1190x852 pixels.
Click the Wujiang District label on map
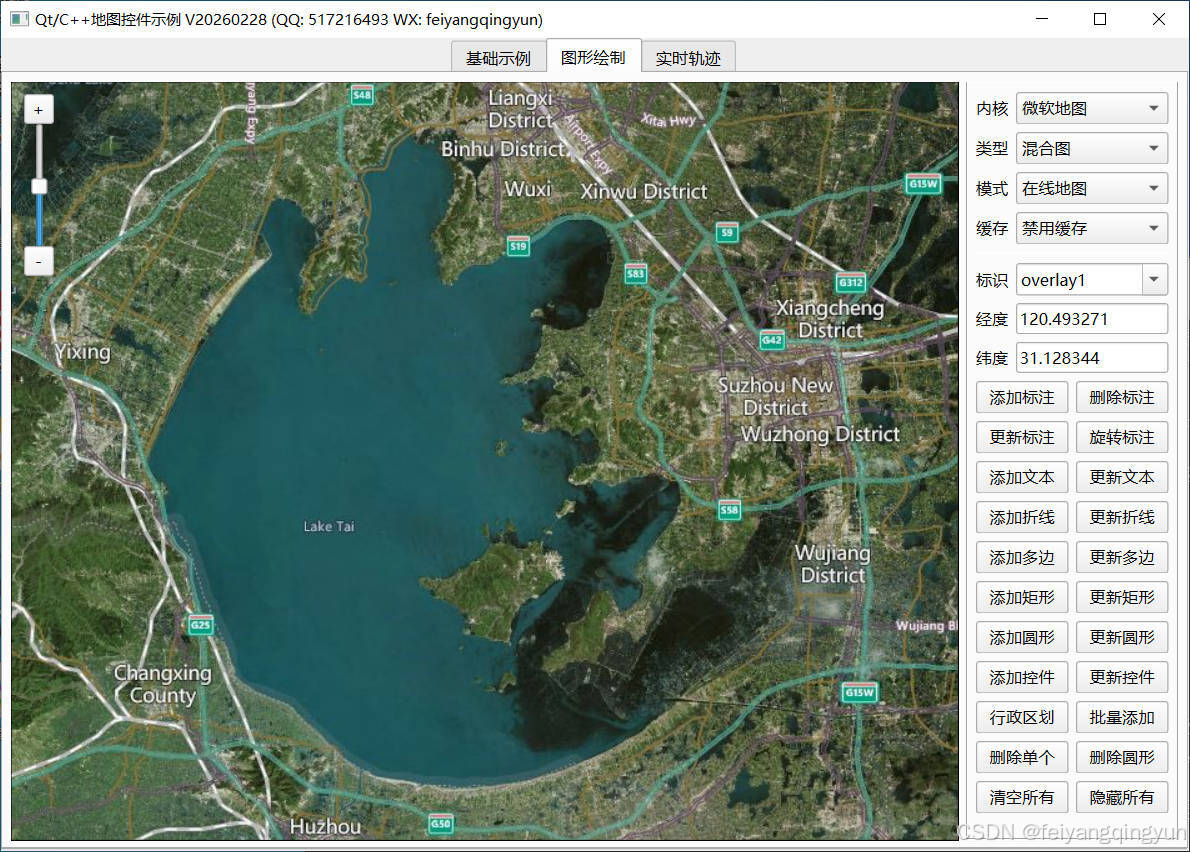coord(833,564)
